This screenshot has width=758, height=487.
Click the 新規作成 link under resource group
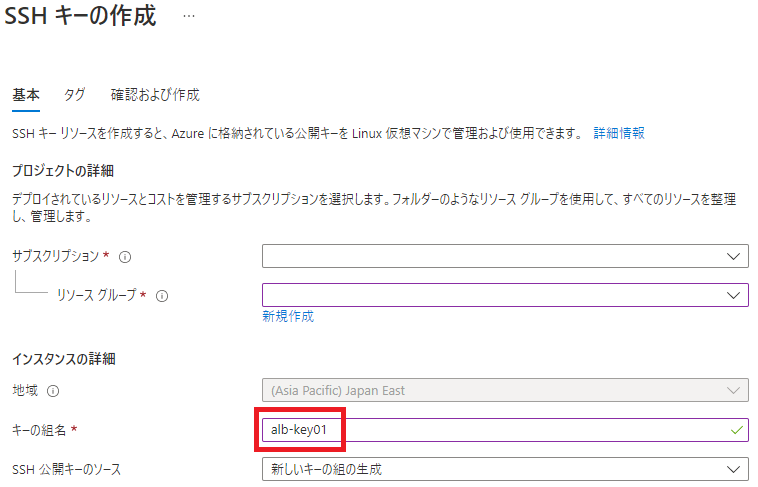pos(288,316)
